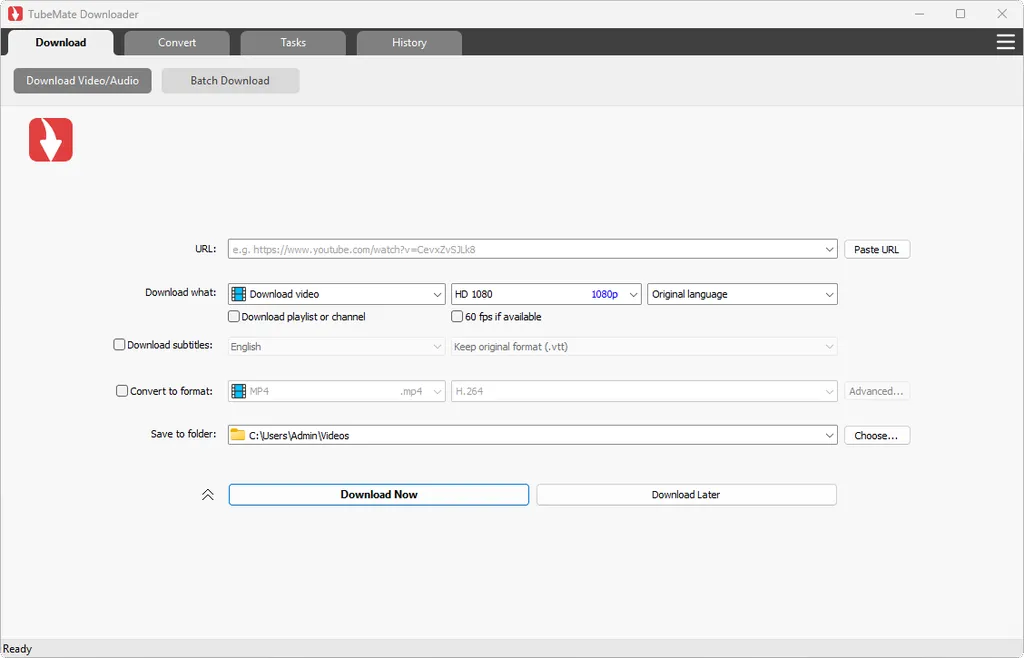Image resolution: width=1024 pixels, height=658 pixels.
Task: Click the film icon in Download video
Action: [x=239, y=294]
